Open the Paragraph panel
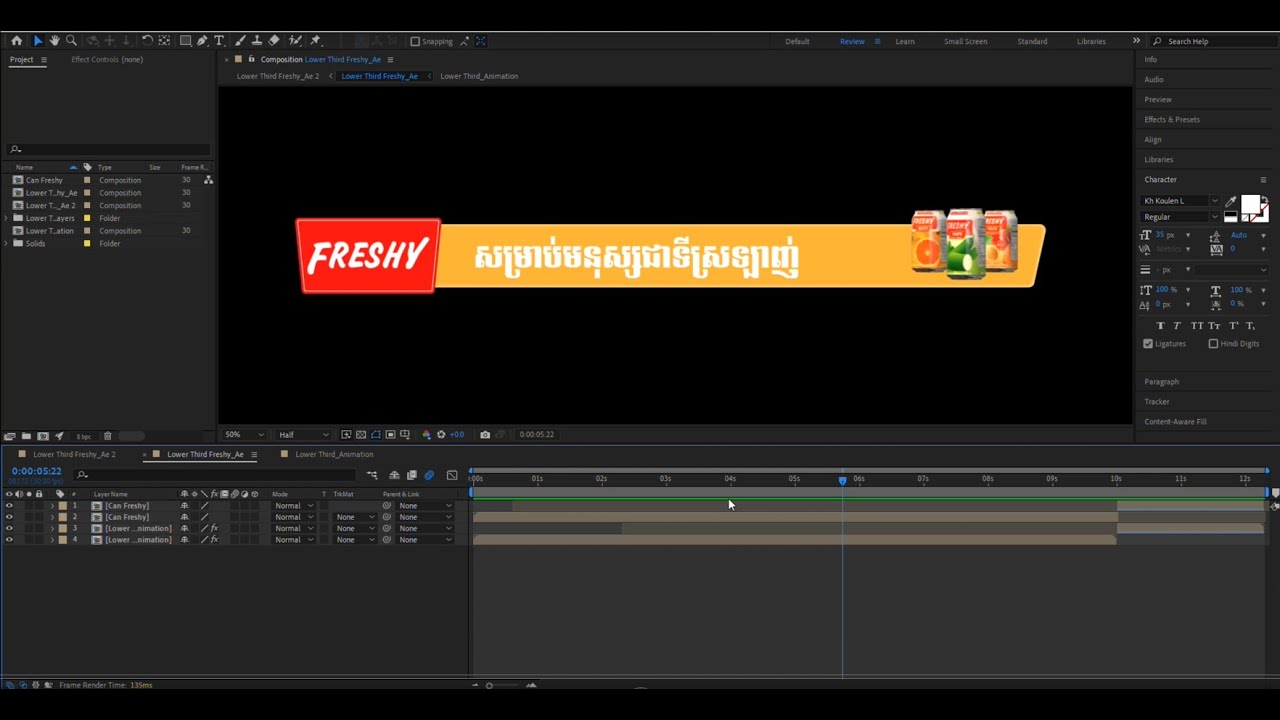The image size is (1280, 720). tap(1161, 382)
